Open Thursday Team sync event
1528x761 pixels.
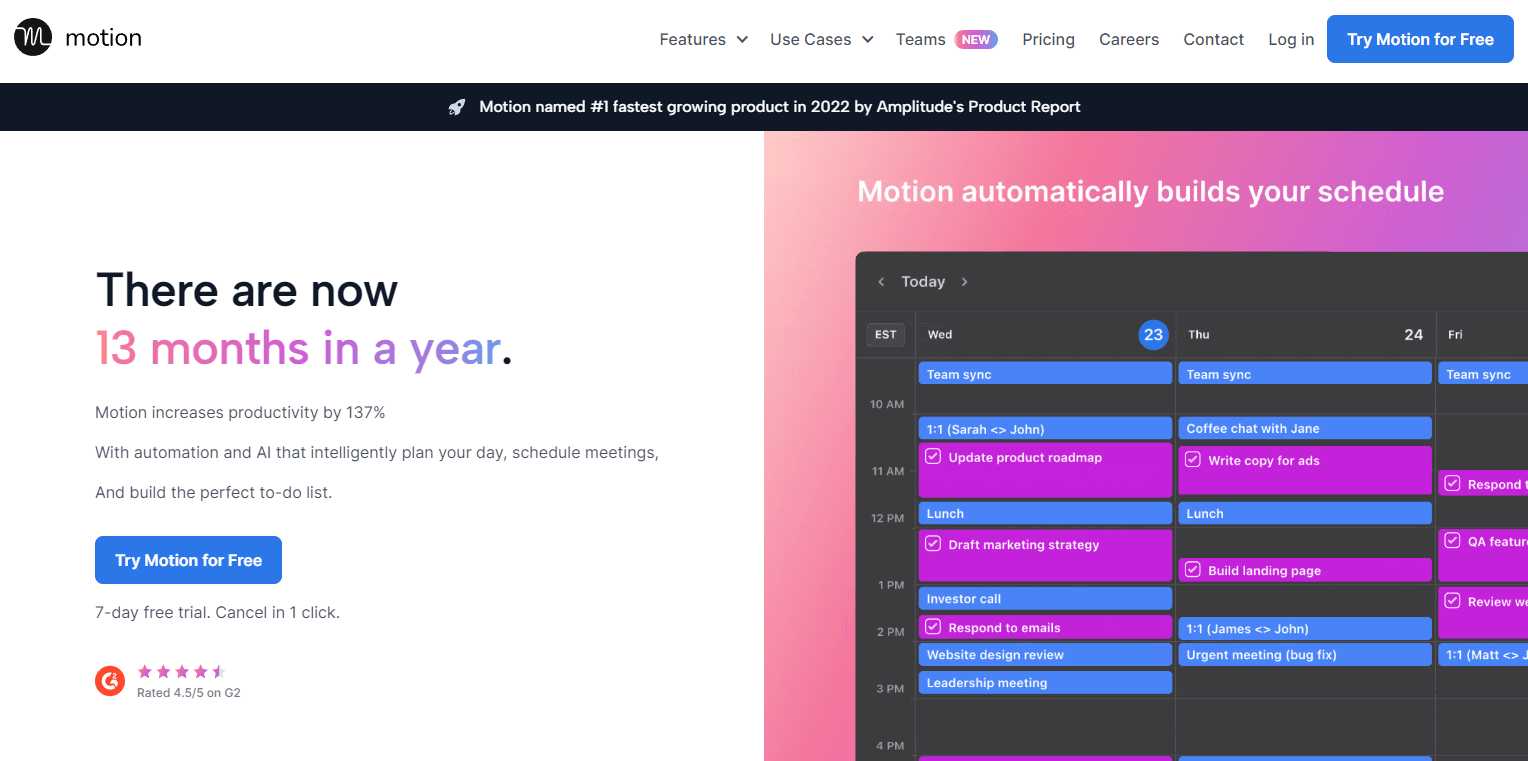pyautogui.click(x=1305, y=374)
